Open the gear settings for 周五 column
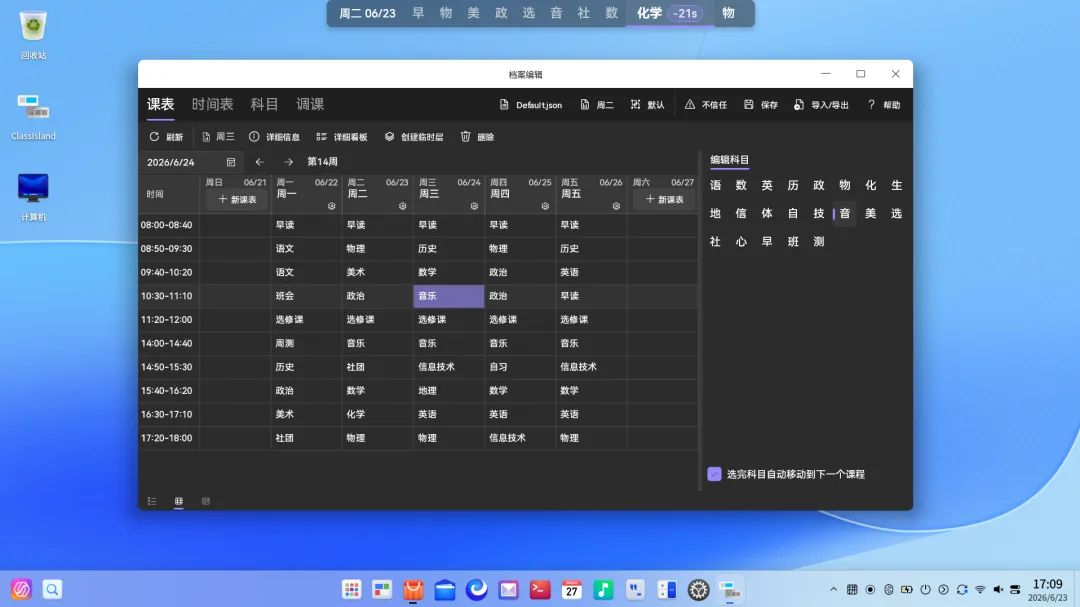This screenshot has height=607, width=1080. pos(616,206)
